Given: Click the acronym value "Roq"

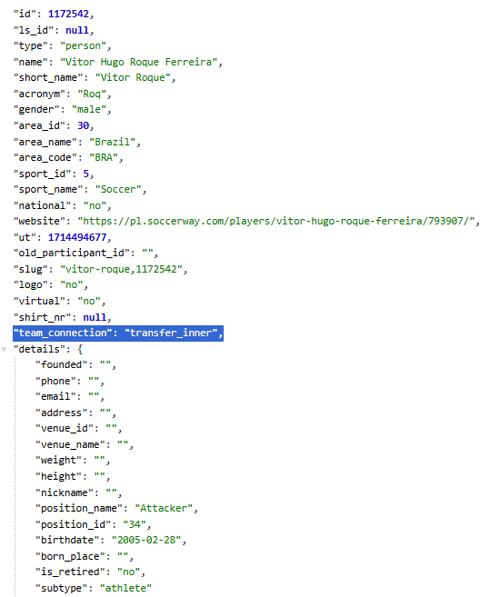Looking at the screenshot, I should click(92, 94).
